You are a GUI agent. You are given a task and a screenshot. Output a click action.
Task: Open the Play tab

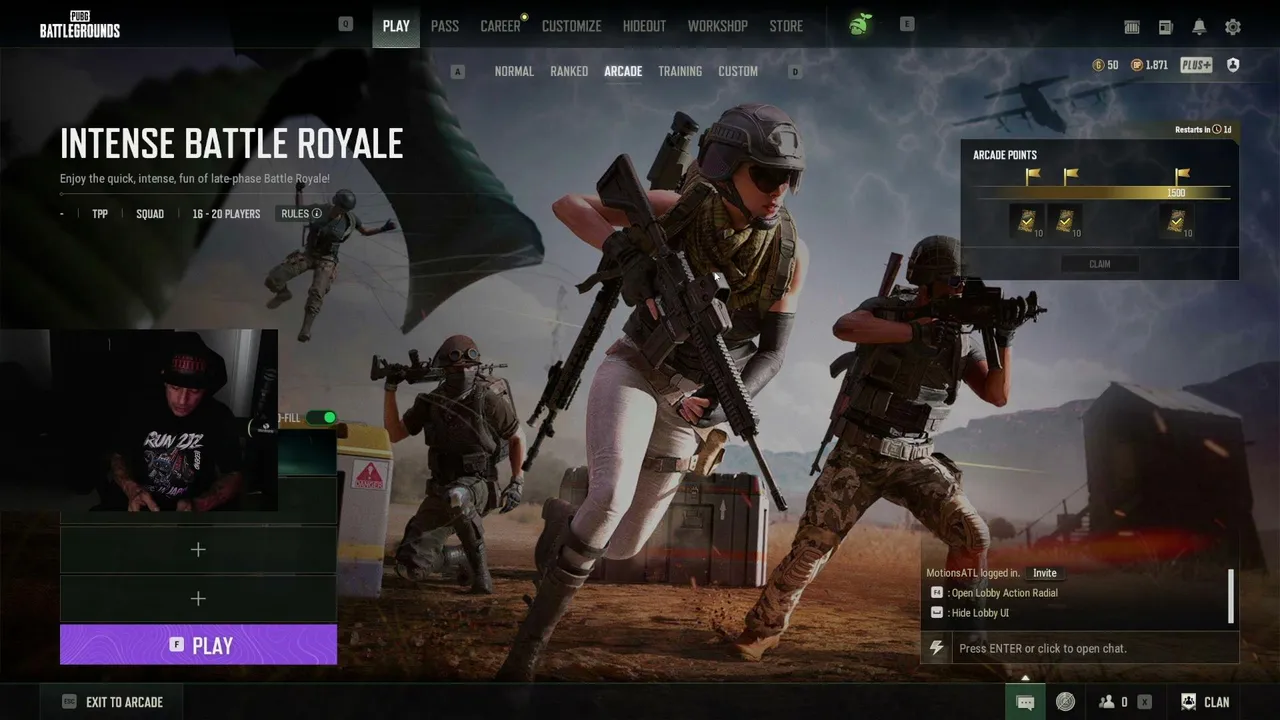pos(396,26)
